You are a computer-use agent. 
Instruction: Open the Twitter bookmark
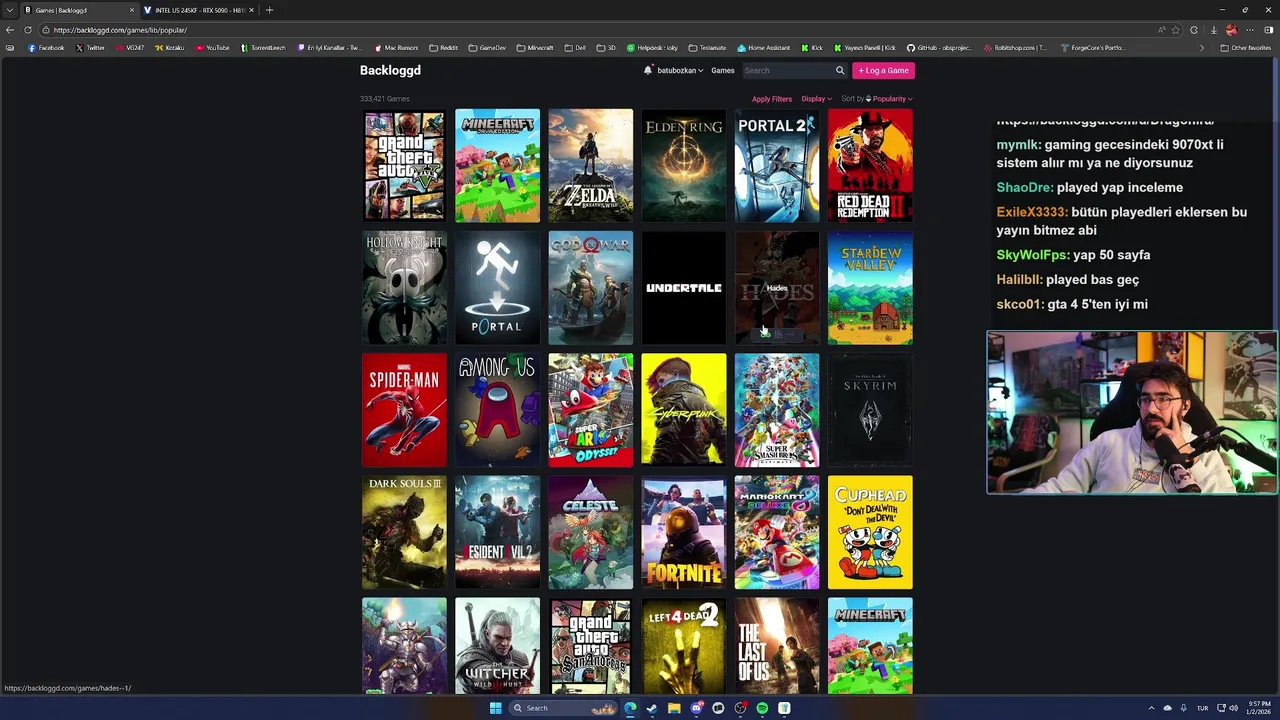coord(90,47)
